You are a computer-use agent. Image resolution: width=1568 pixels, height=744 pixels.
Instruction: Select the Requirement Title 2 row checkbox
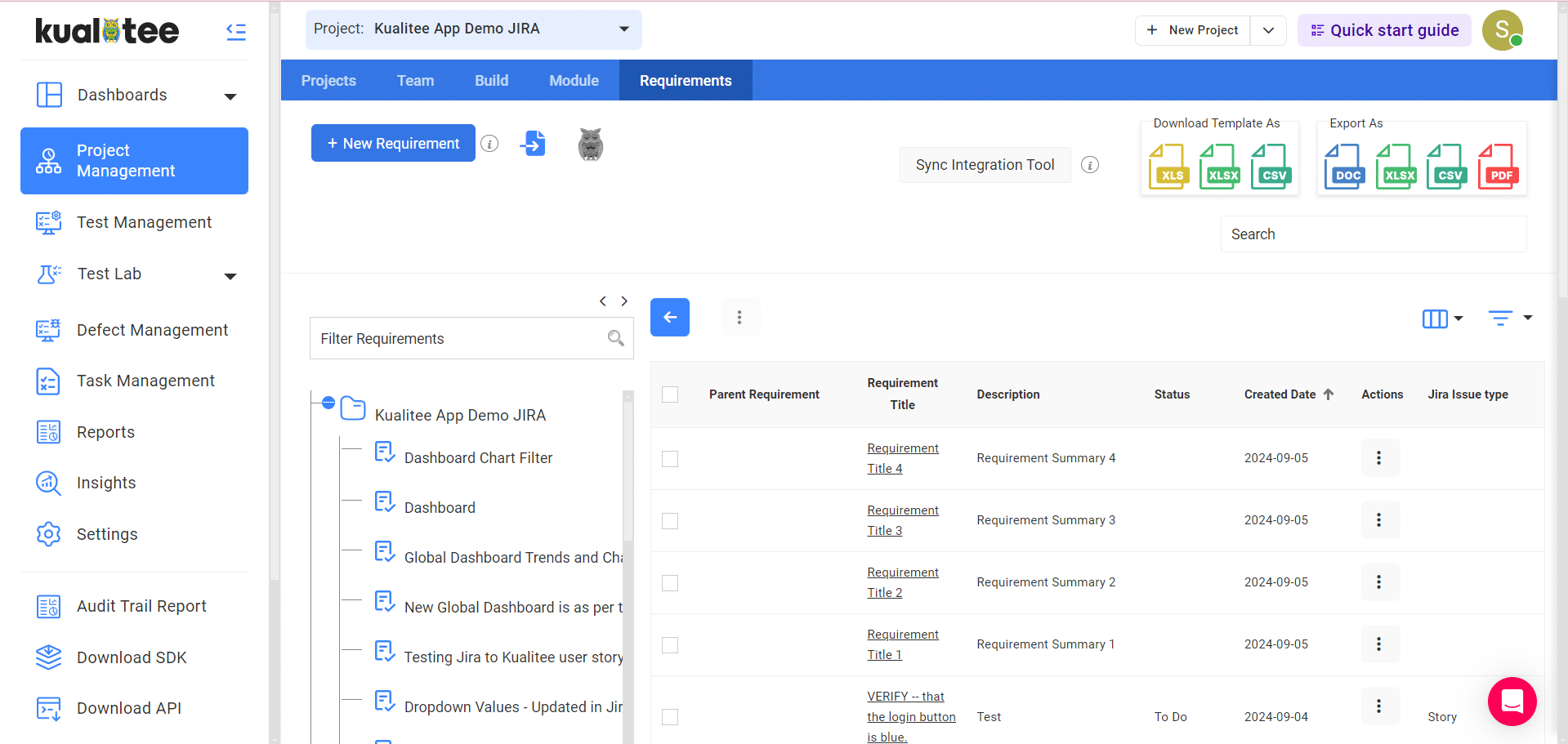tap(670, 583)
